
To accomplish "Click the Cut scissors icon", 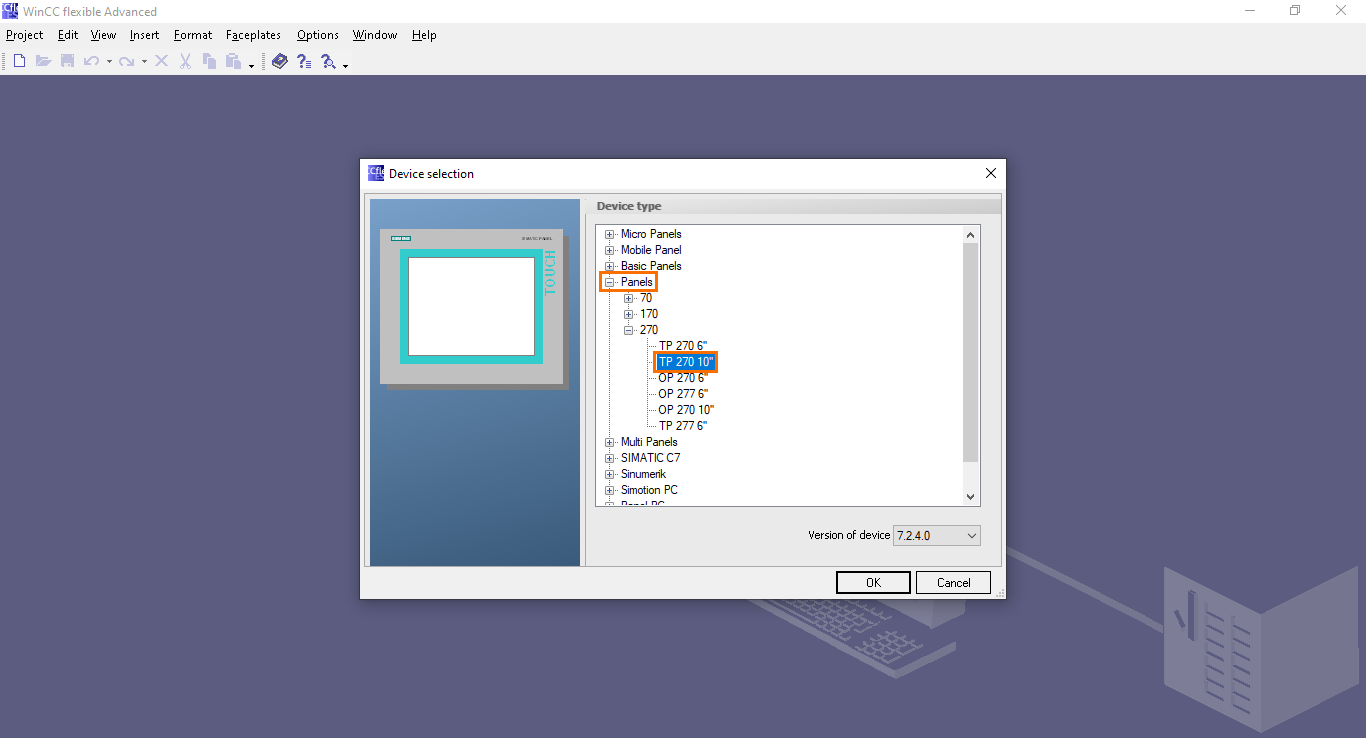I will (185, 61).
